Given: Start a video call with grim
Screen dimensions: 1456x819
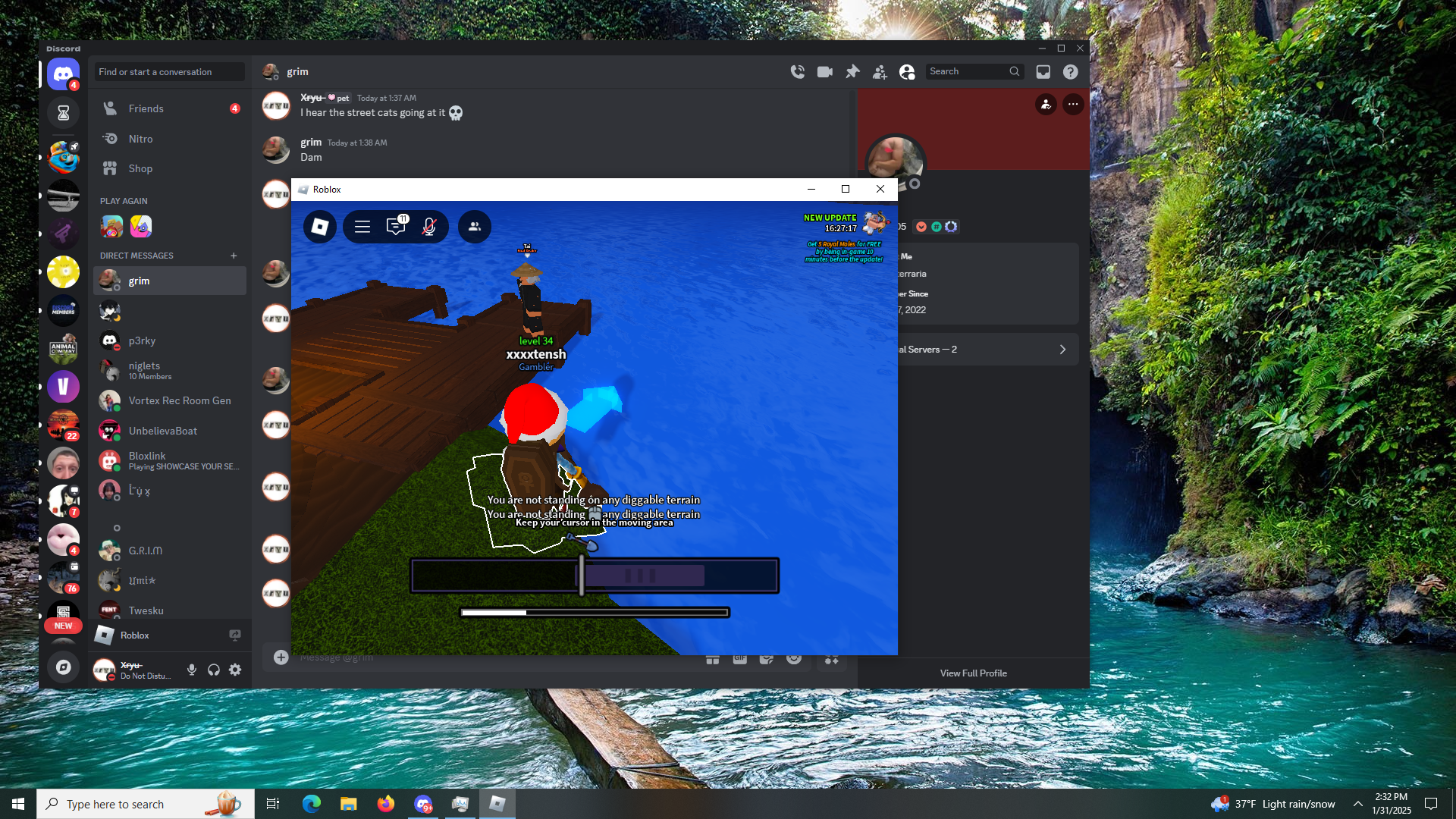Looking at the screenshot, I should (824, 71).
